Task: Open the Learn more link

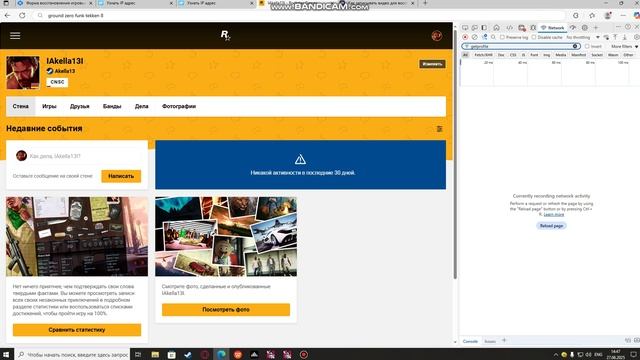Action: click(x=554, y=214)
